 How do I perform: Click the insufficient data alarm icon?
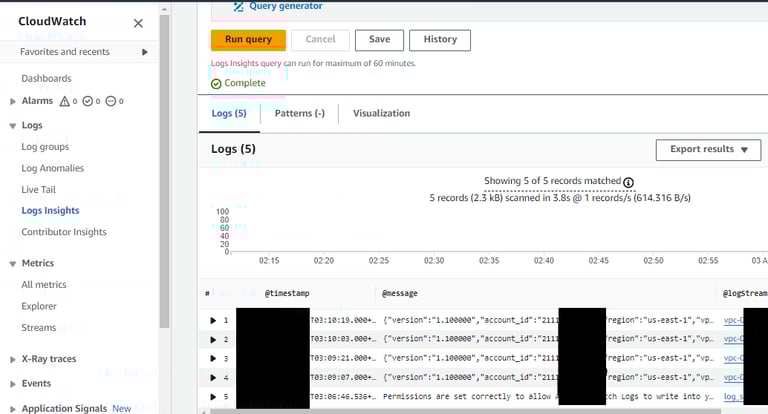point(111,101)
